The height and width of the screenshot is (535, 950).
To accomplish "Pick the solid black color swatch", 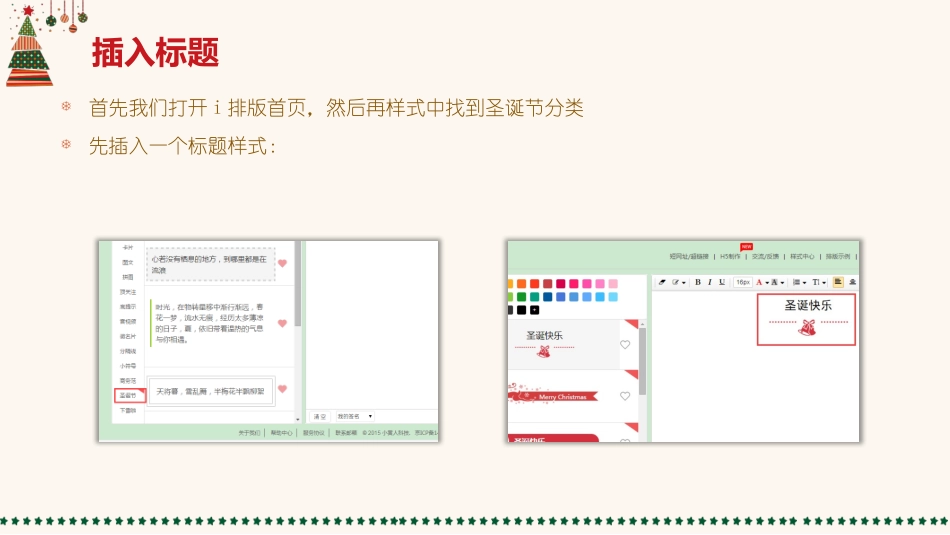I will click(521, 310).
